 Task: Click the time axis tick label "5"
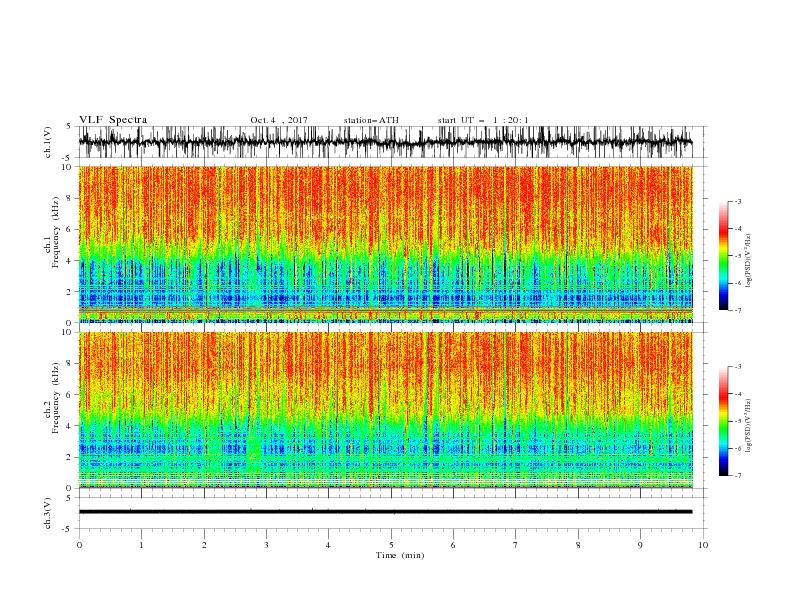[391, 545]
